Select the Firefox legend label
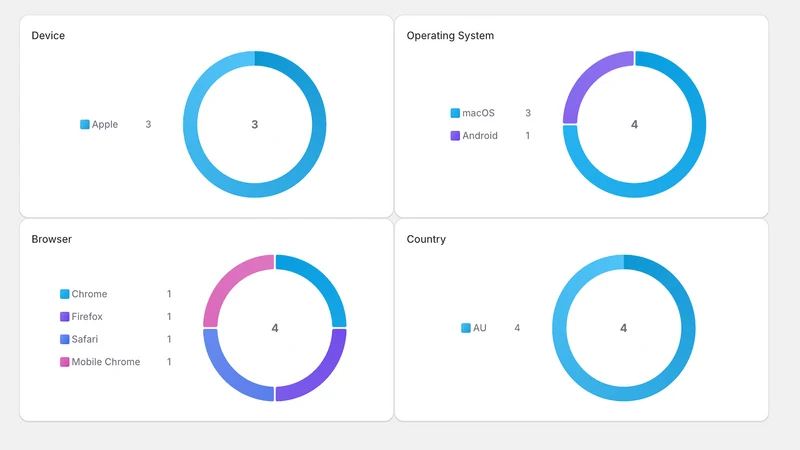The image size is (800, 450). pos(87,316)
